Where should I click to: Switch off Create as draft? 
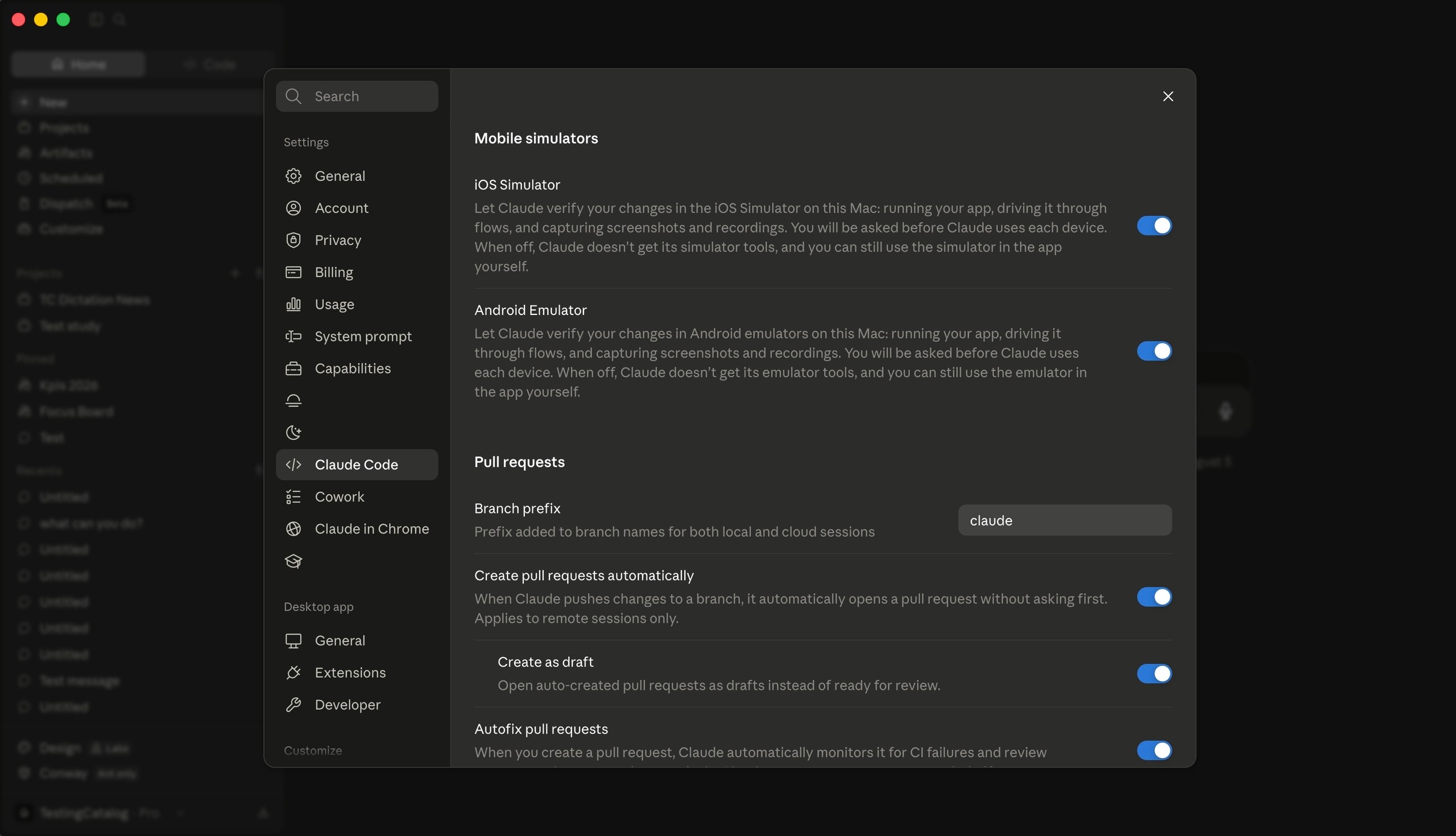click(x=1154, y=673)
